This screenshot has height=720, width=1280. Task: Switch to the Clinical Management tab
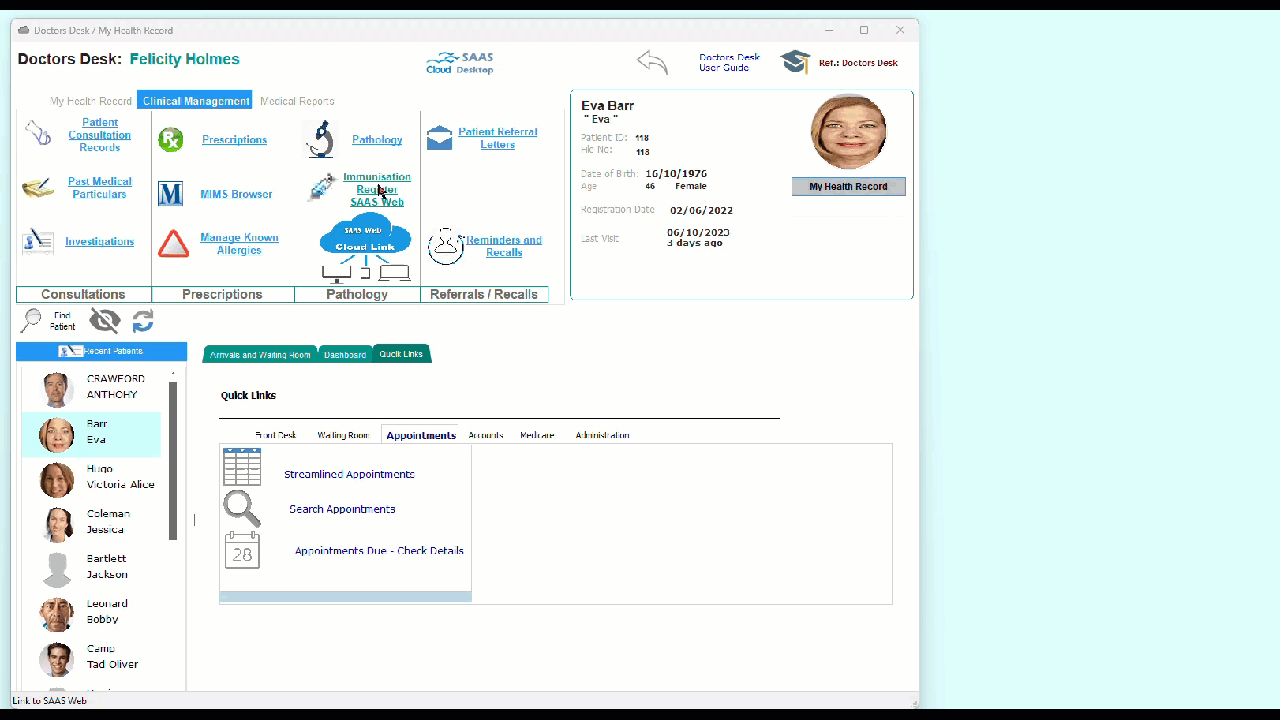[195, 101]
